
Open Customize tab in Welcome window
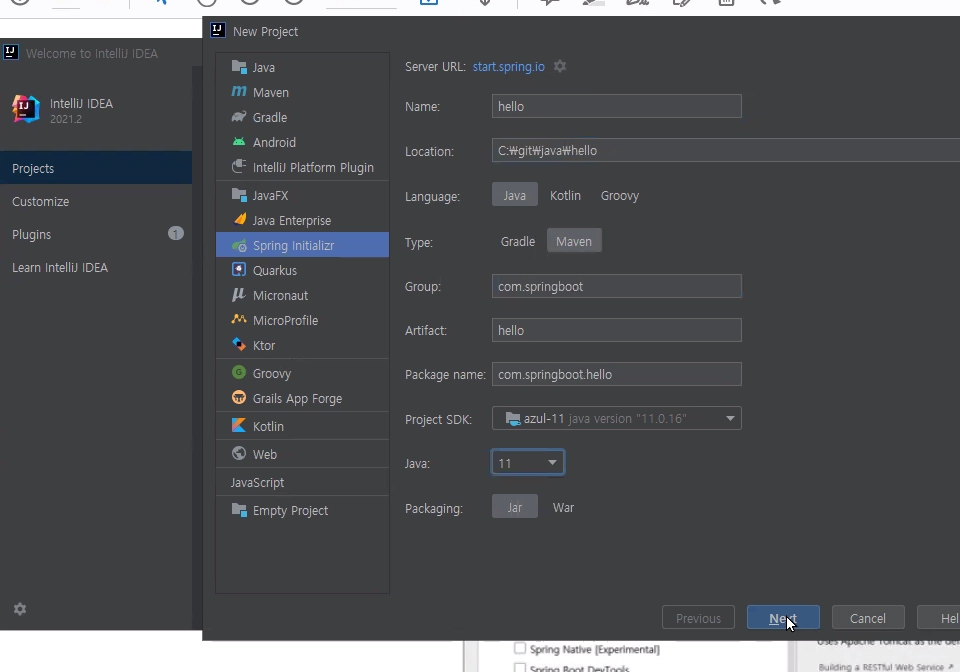[x=96, y=201]
